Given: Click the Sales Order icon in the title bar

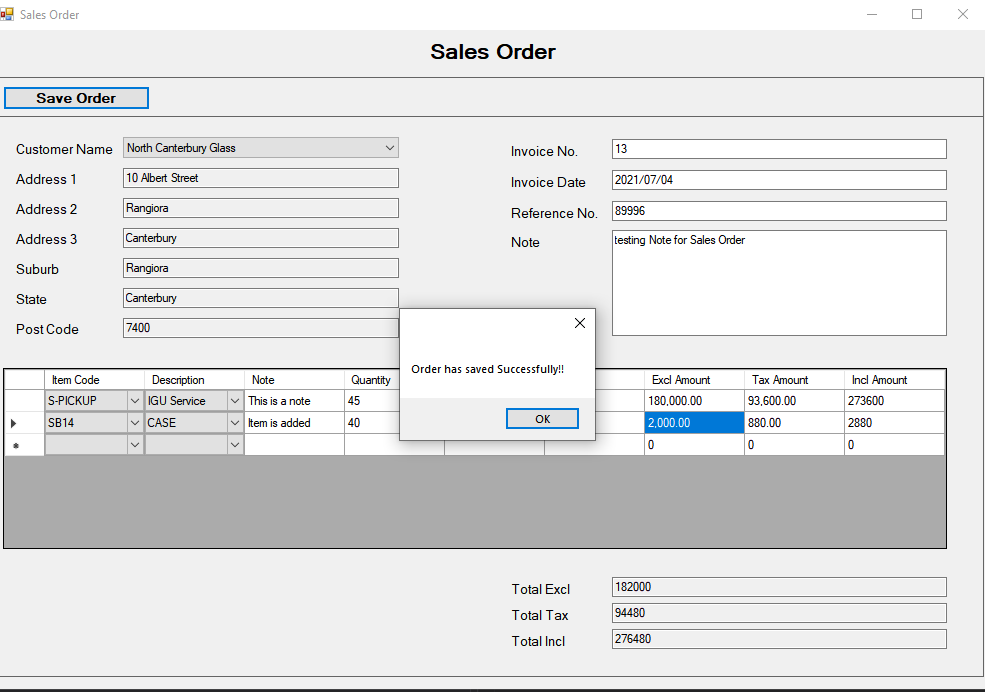Looking at the screenshot, I should tap(10, 14).
